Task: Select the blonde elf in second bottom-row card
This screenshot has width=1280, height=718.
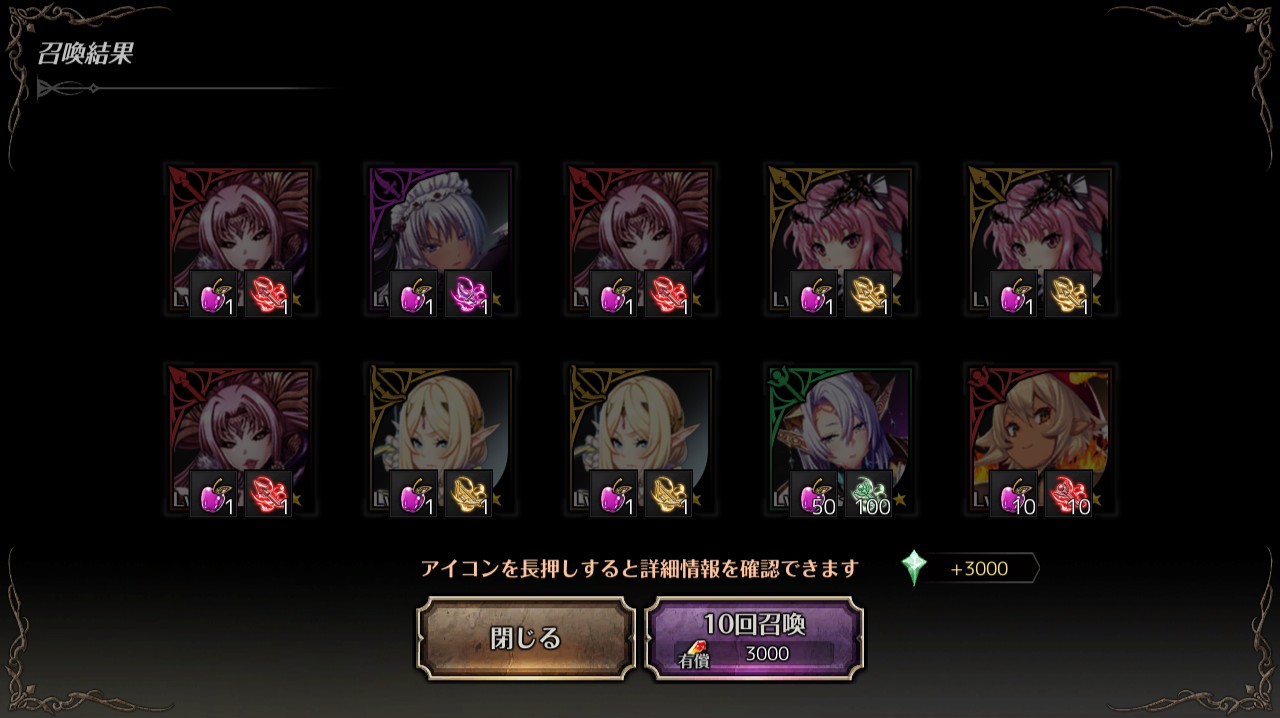Action: [441, 440]
